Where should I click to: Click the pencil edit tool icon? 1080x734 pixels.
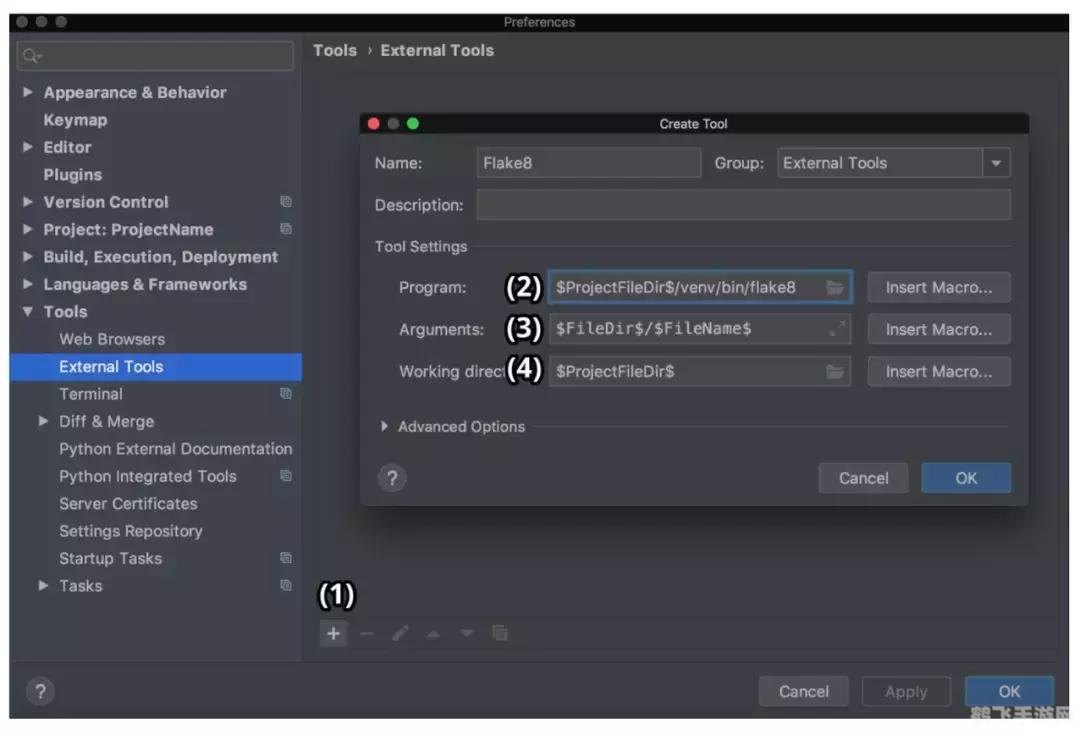400,633
